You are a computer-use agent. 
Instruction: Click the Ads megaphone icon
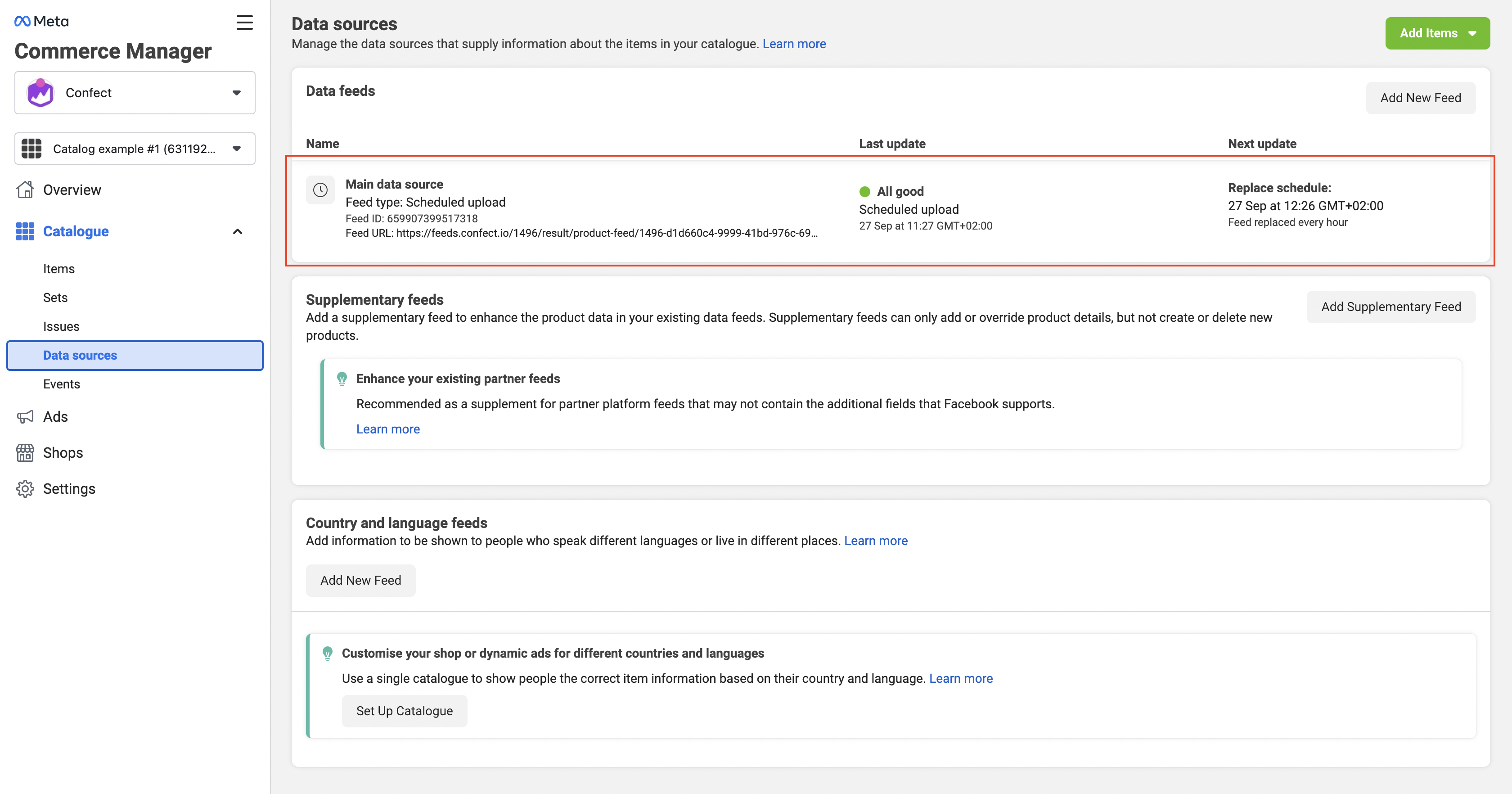point(25,417)
